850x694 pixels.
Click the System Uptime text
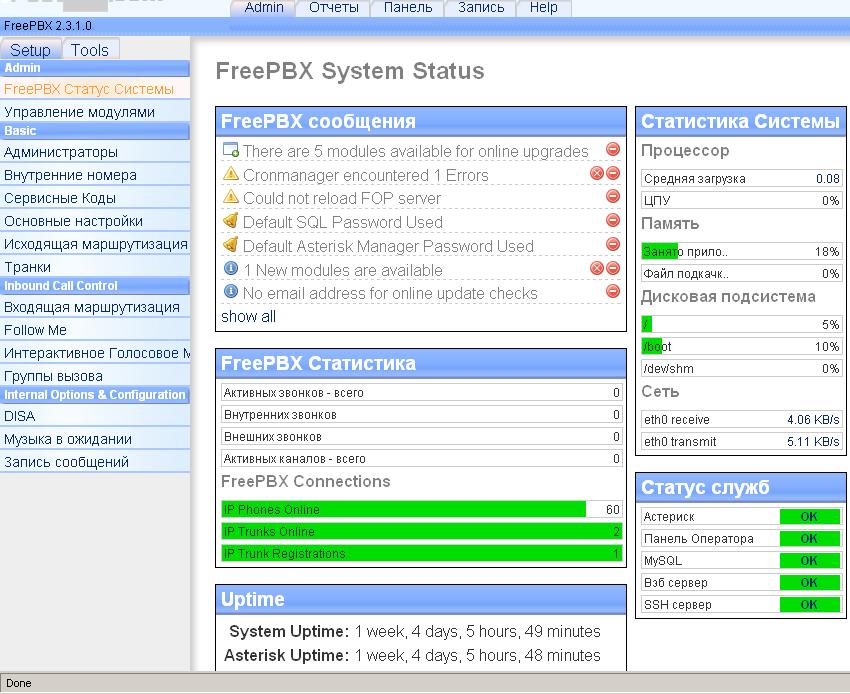[415, 632]
